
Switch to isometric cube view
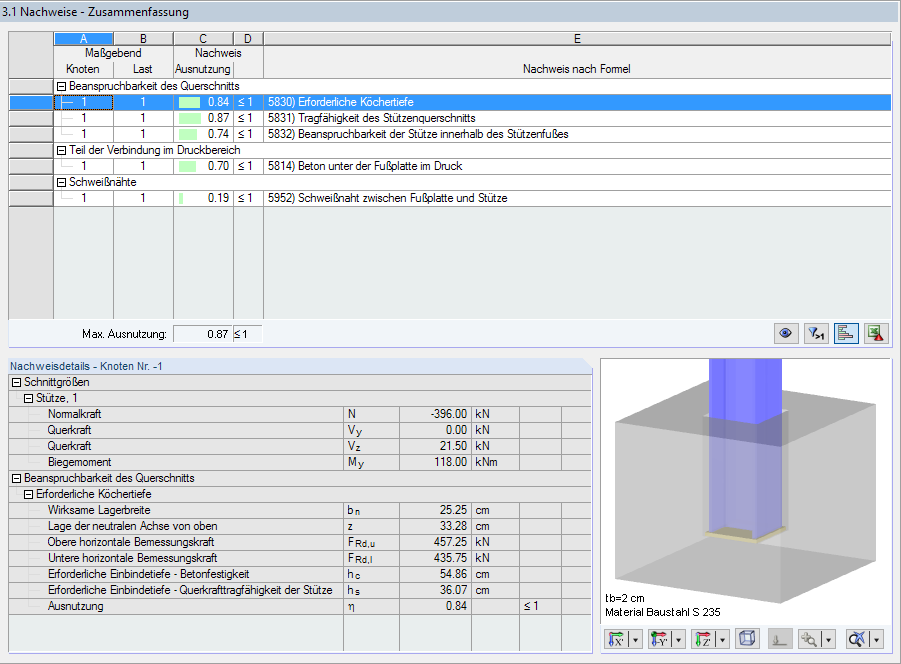click(748, 639)
